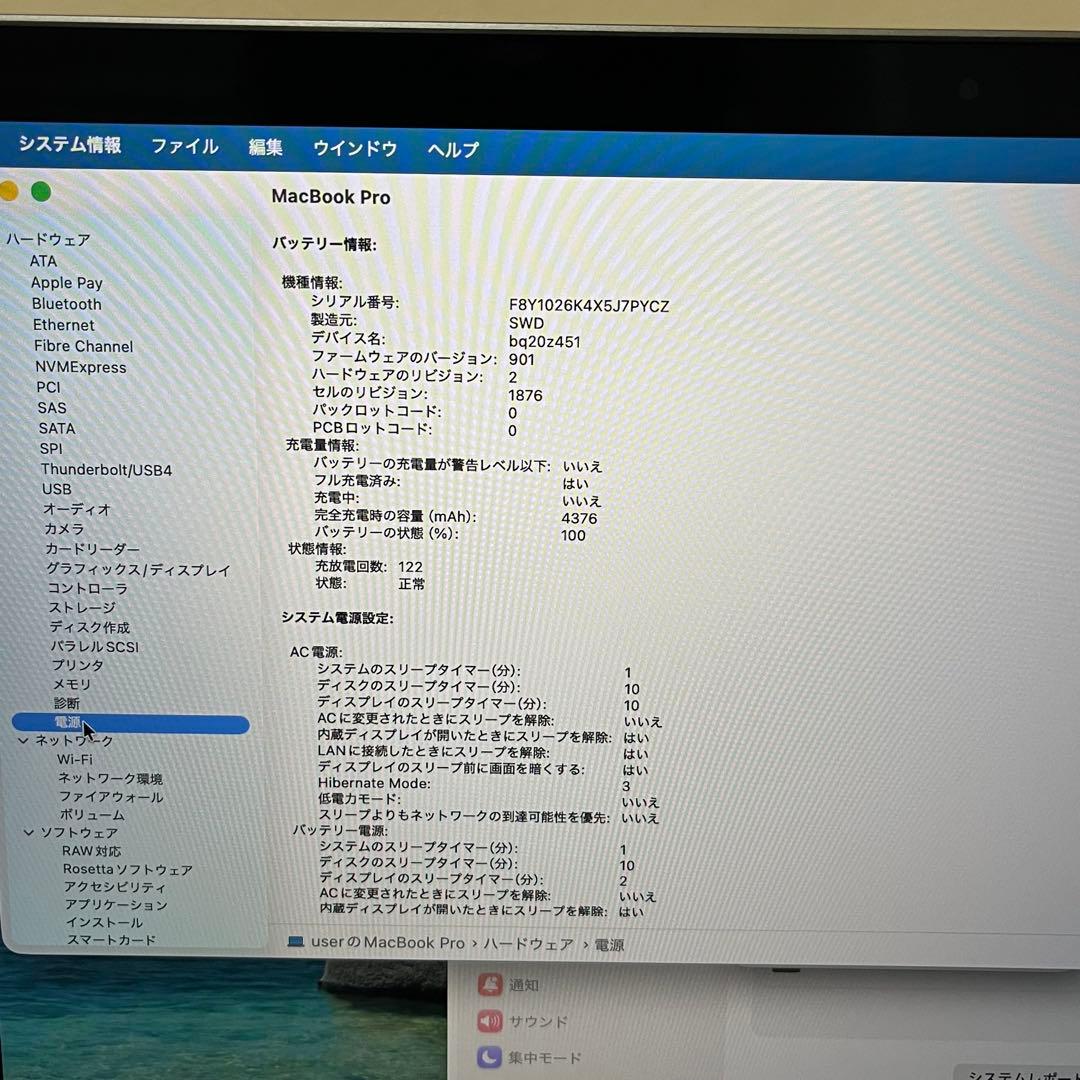The width and height of the screenshot is (1080, 1080).
Task: Select PCI in the sidebar
Action: coord(48,387)
